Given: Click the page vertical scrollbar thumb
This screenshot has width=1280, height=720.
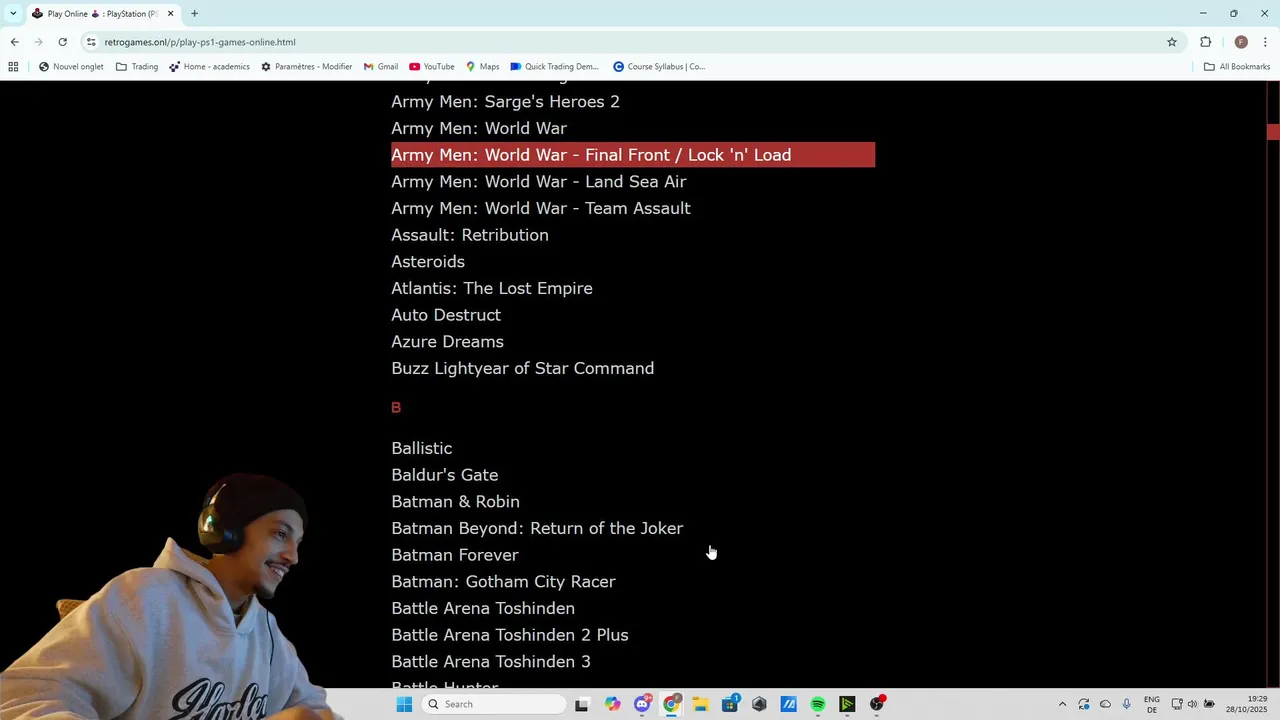Looking at the screenshot, I should (1273, 132).
